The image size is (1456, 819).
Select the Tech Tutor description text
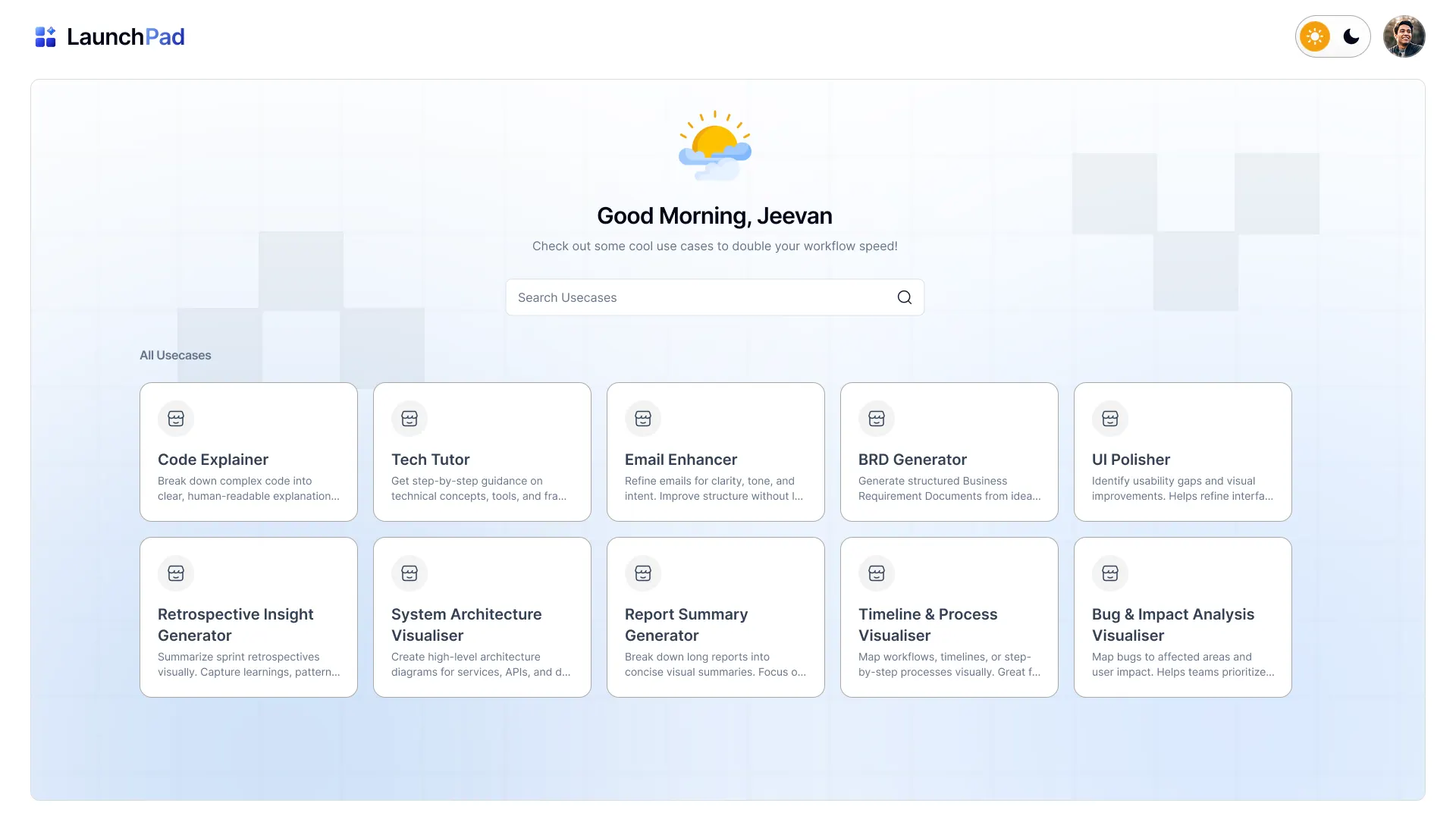click(x=479, y=488)
